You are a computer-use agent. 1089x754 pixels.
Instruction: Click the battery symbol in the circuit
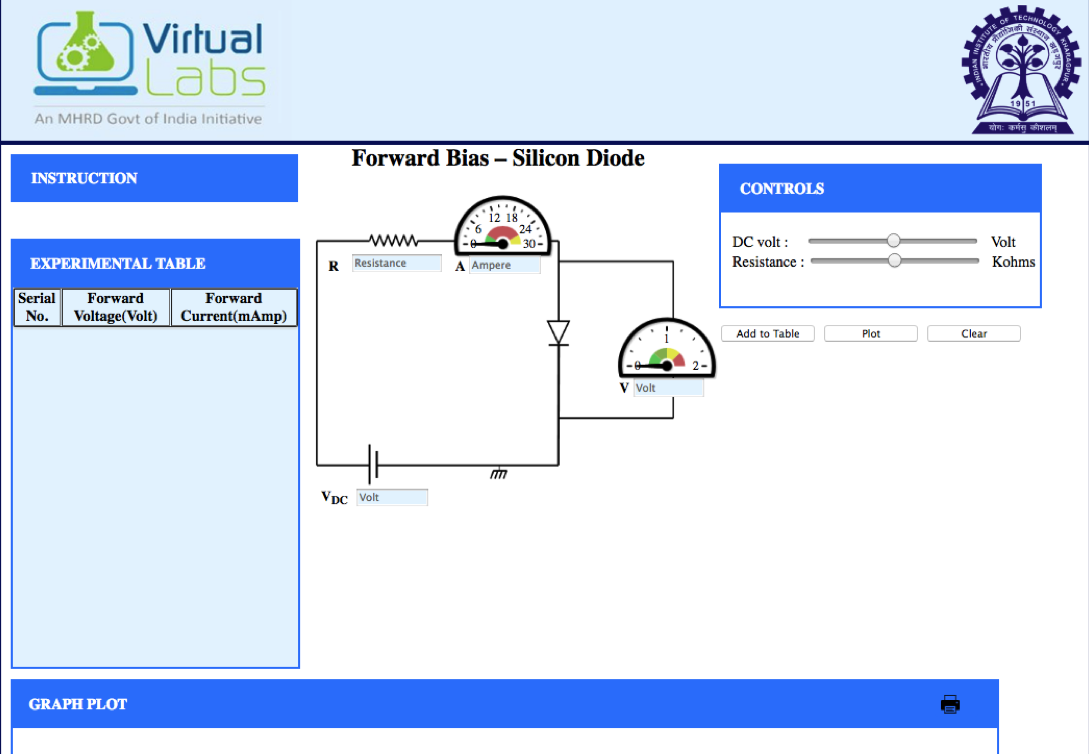(374, 465)
